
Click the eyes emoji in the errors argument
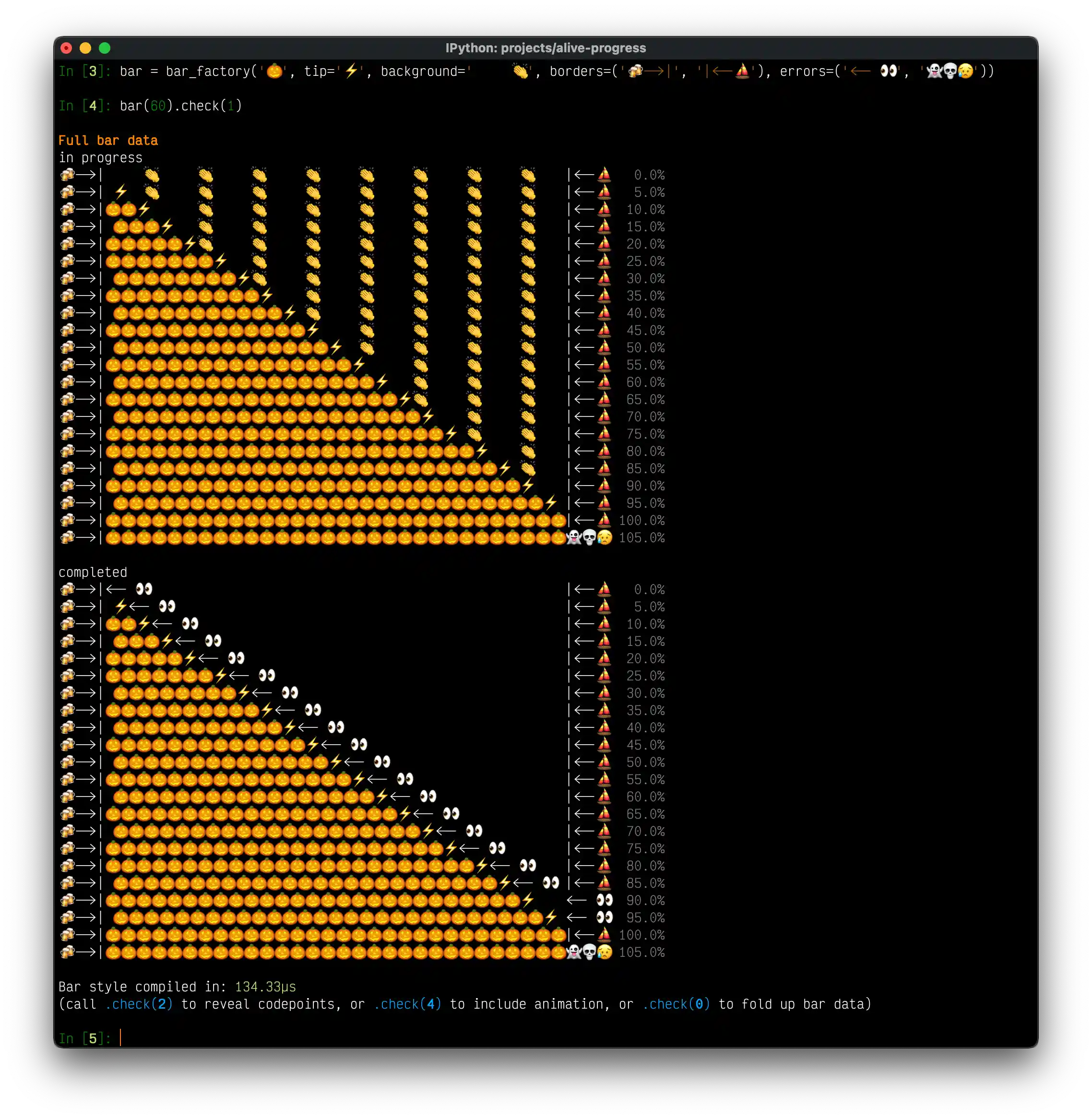point(889,71)
